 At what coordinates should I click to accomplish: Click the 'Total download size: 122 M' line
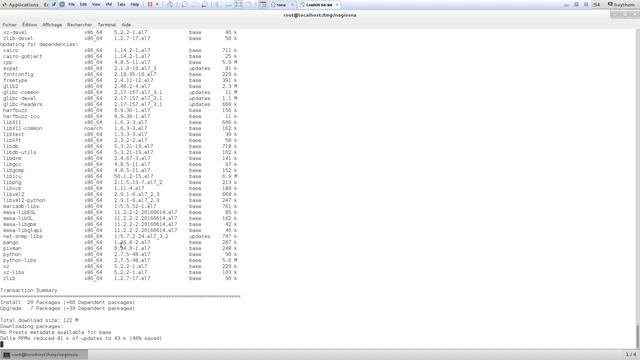39,320
